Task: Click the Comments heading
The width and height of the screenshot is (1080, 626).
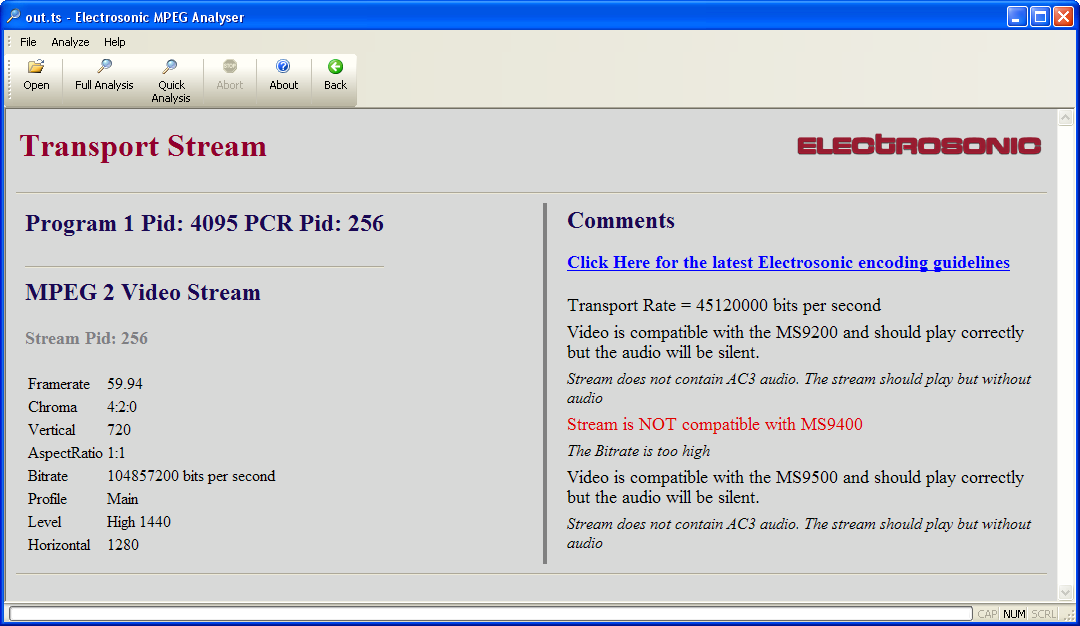Action: coord(621,220)
